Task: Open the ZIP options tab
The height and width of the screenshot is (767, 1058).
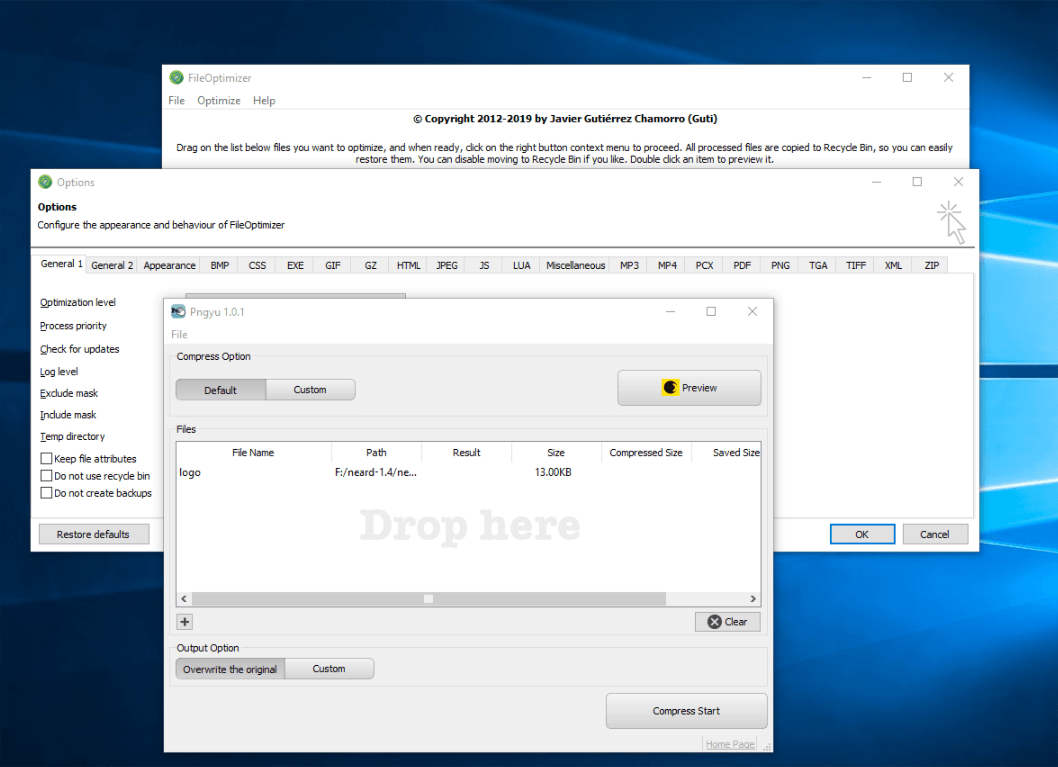Action: tap(931, 266)
